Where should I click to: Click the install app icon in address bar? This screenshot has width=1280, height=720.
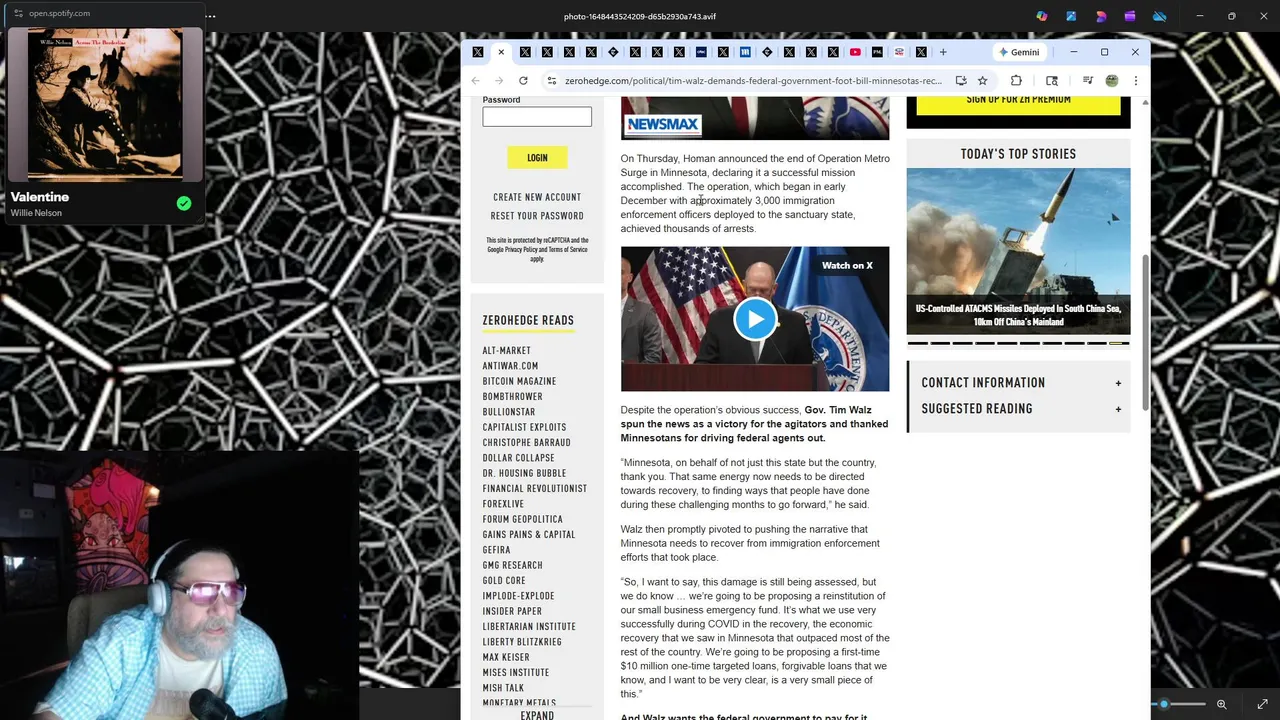click(961, 81)
